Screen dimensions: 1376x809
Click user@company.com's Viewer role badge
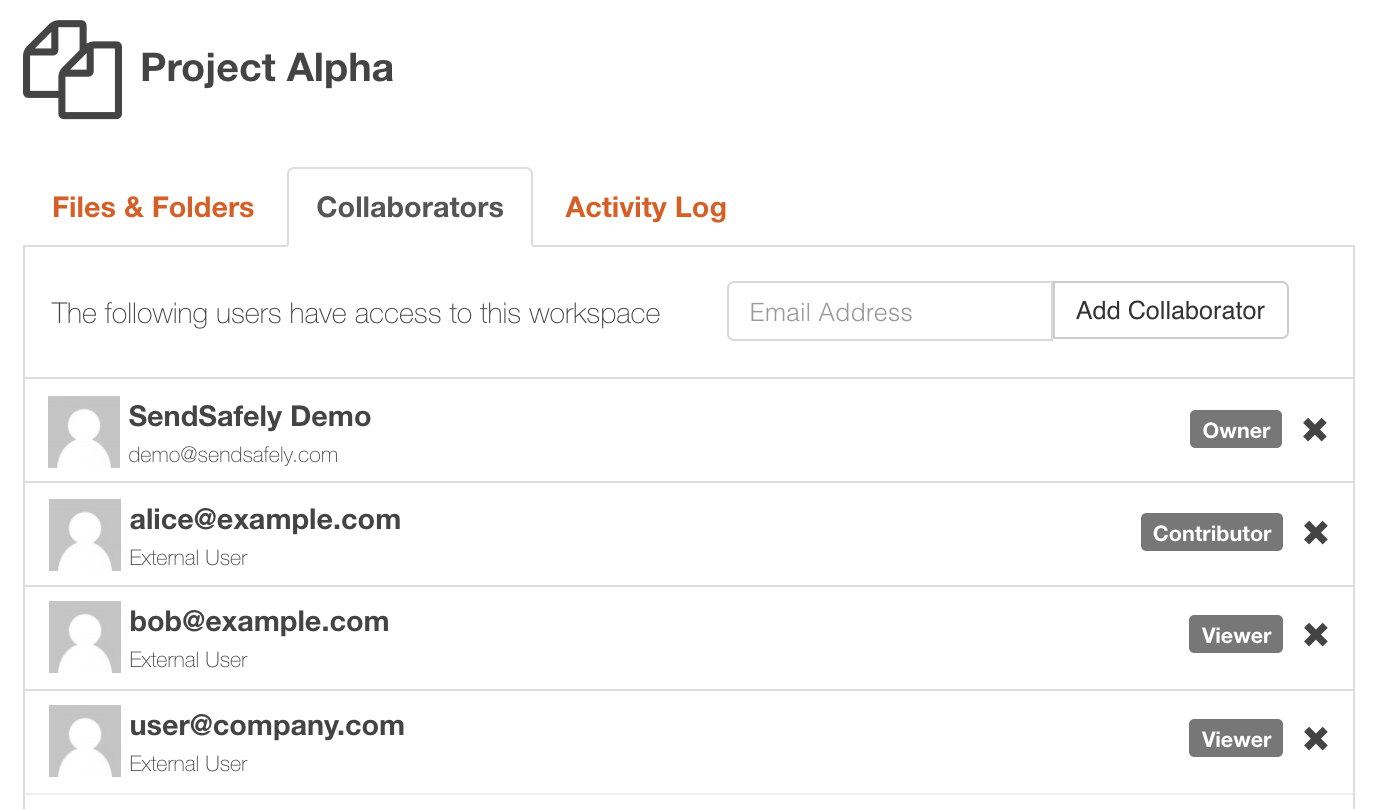[x=1236, y=739]
